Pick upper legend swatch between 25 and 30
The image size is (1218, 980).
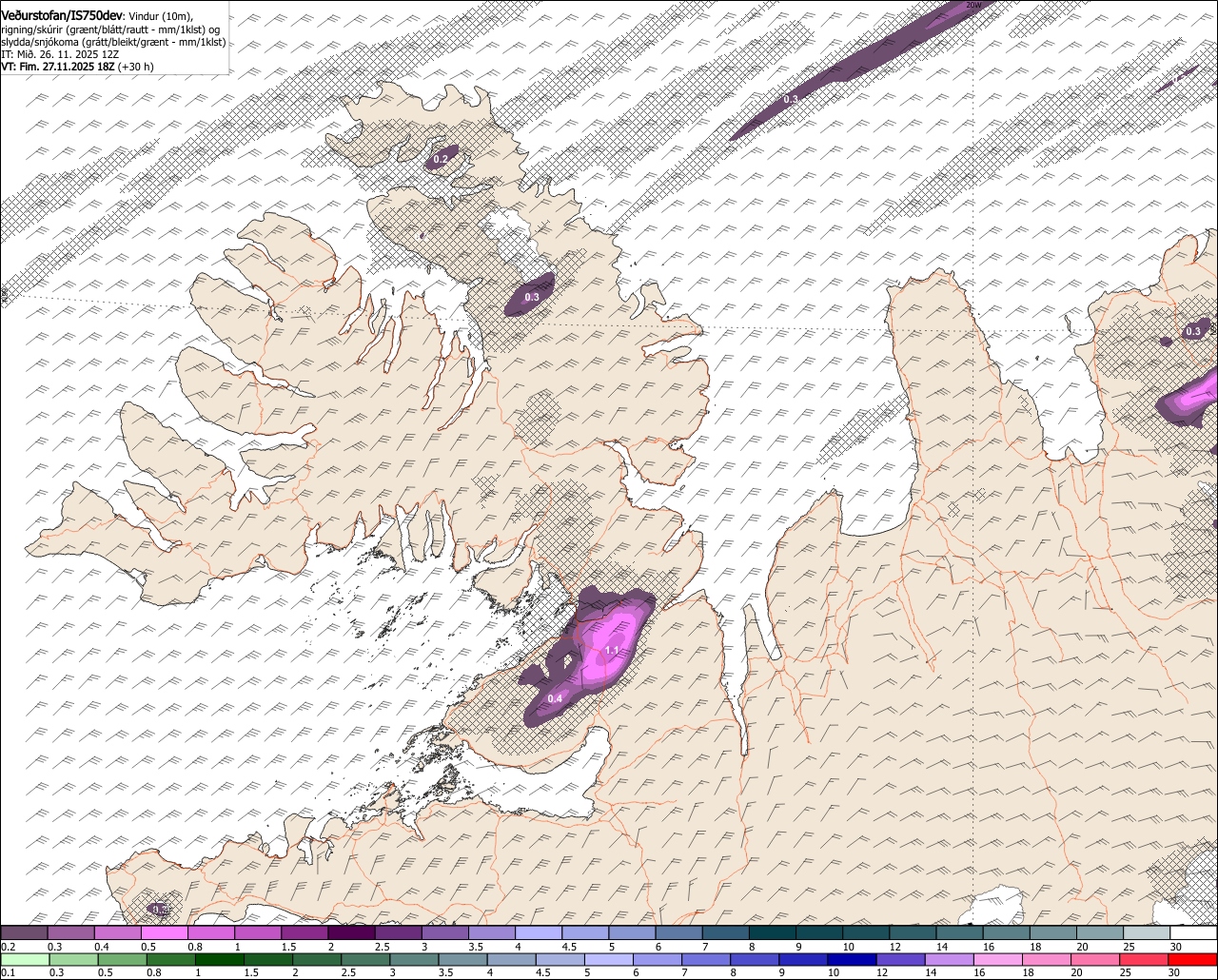(1147, 932)
